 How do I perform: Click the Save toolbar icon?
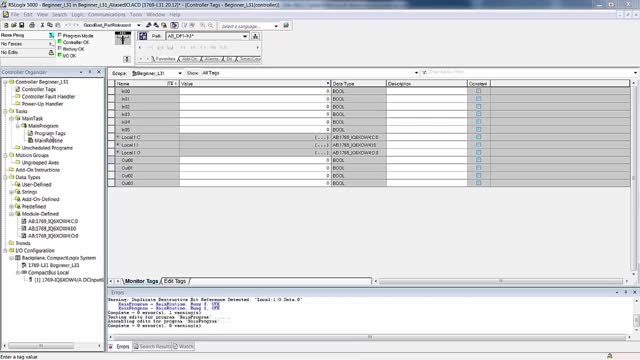pos(22,25)
